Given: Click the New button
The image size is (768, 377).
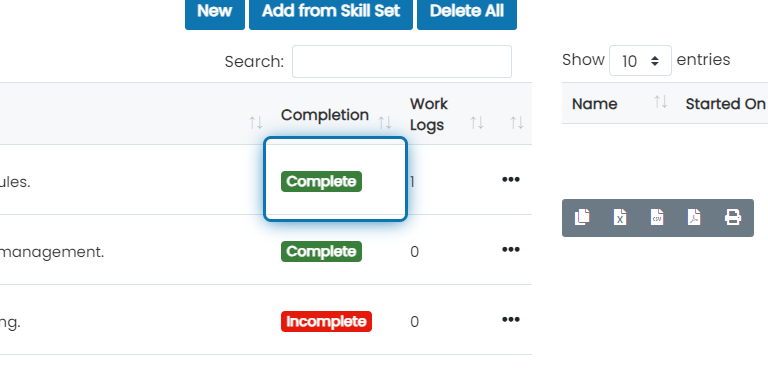Looking at the screenshot, I should [215, 12].
